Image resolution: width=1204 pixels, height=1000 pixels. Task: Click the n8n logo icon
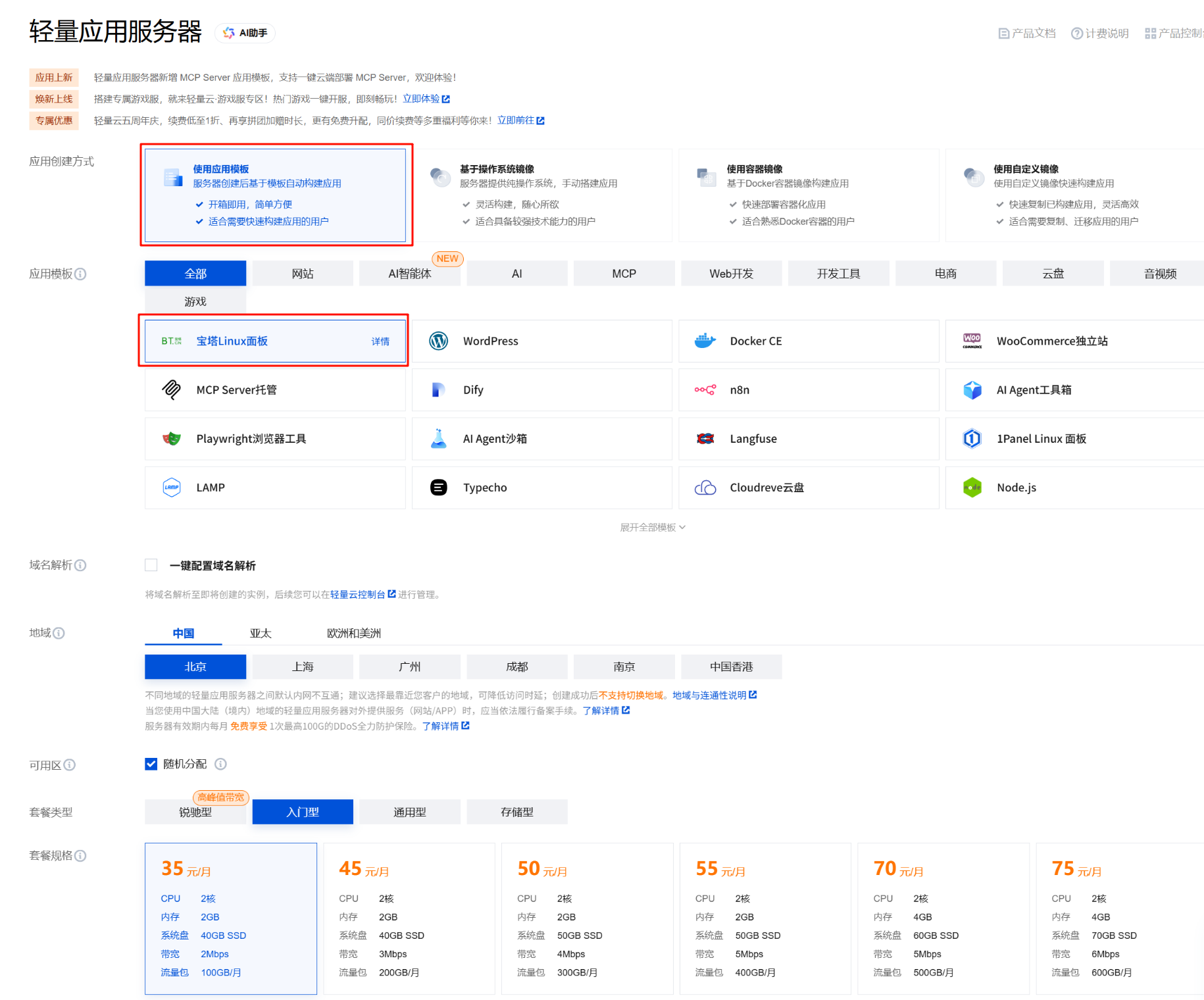705,389
